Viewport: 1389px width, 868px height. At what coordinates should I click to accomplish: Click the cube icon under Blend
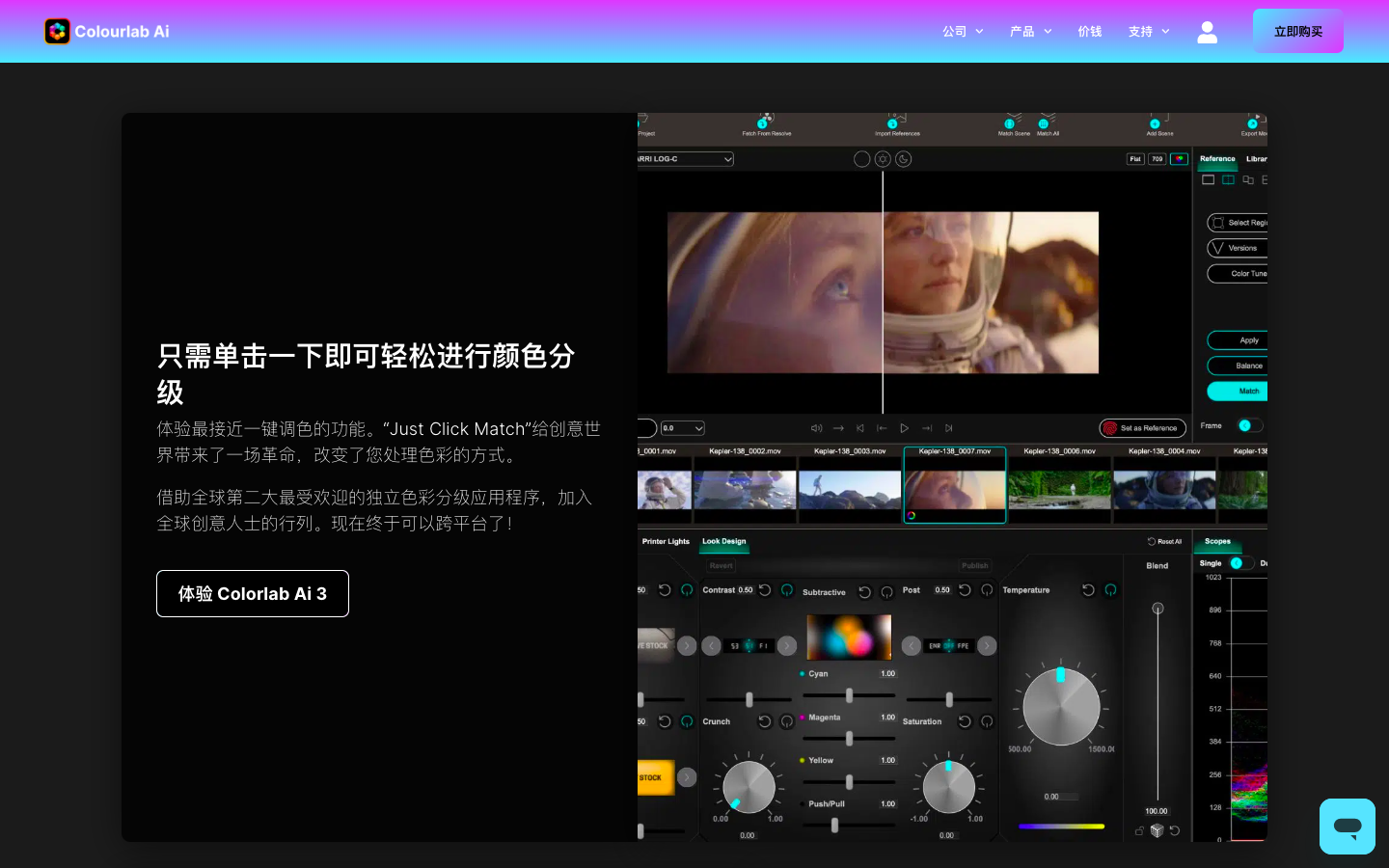[1157, 830]
